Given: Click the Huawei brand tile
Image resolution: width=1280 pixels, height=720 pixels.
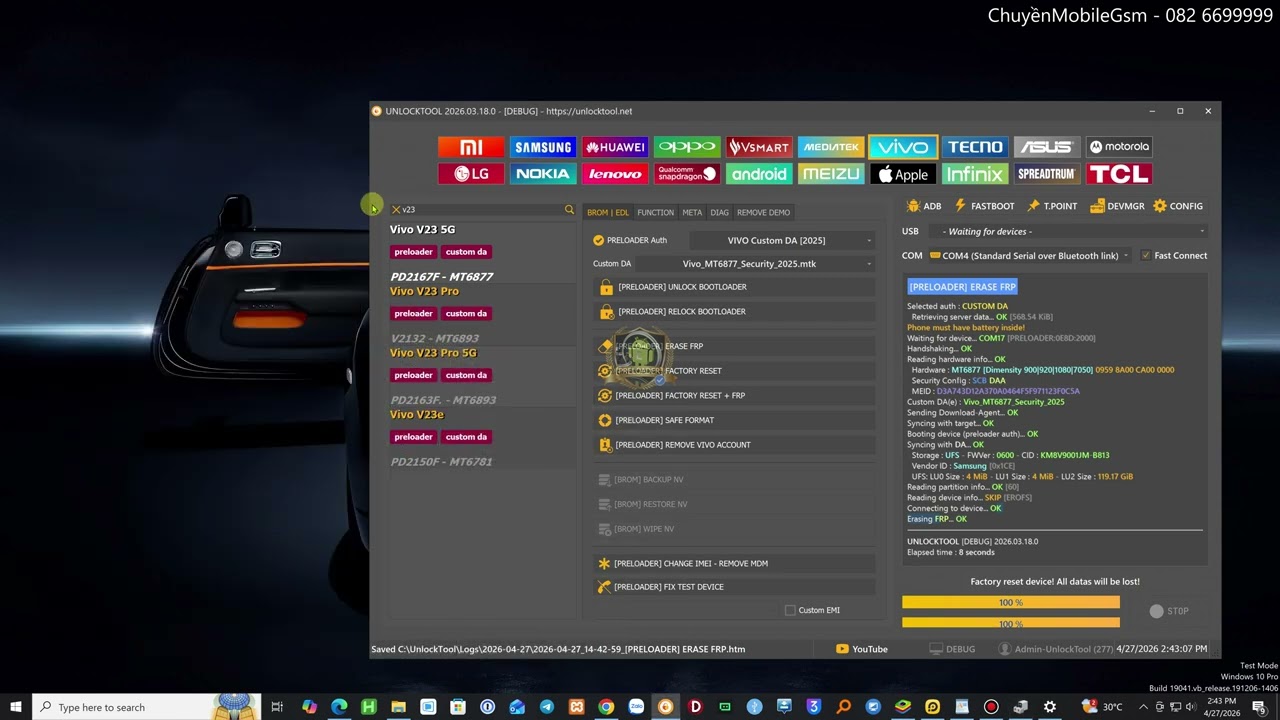Looking at the screenshot, I should [x=615, y=147].
